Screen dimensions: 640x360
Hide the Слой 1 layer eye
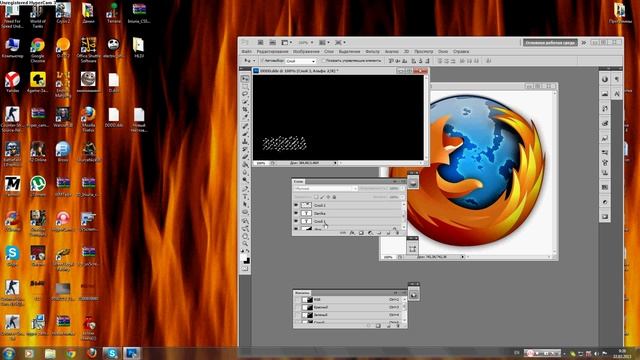pyautogui.click(x=296, y=221)
